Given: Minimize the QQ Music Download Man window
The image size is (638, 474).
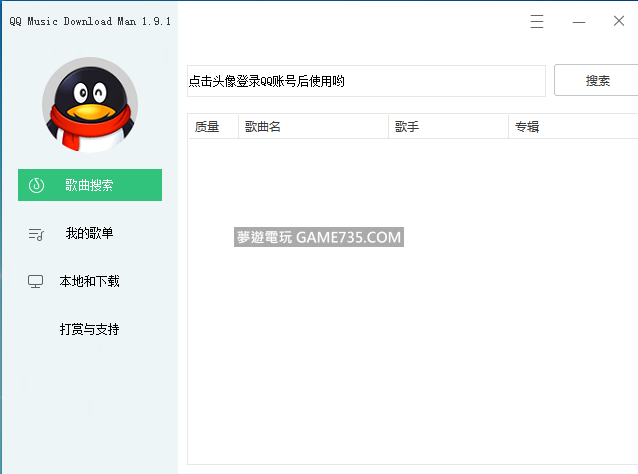Looking at the screenshot, I should coord(578,21).
